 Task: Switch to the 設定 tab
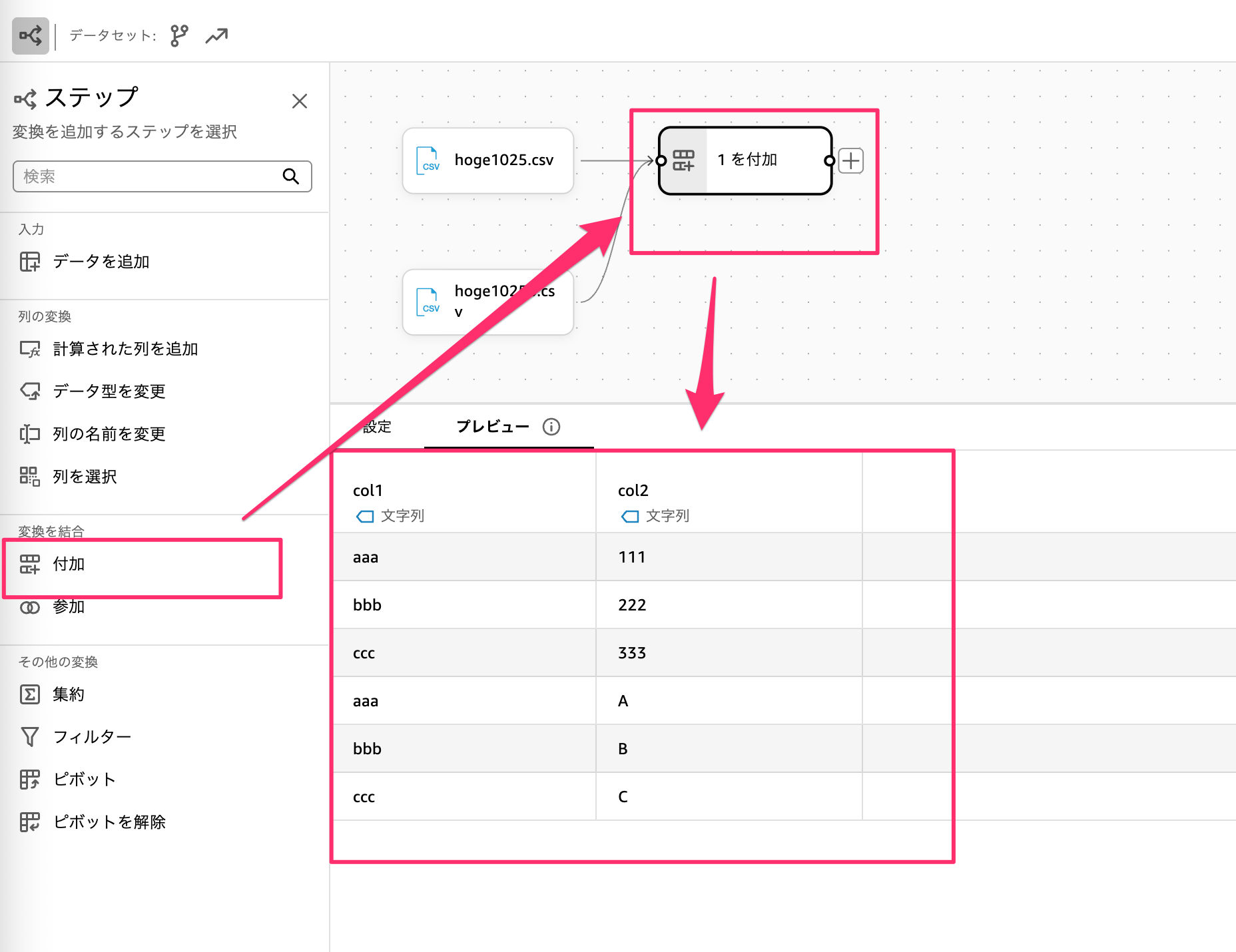pyautogui.click(x=377, y=427)
